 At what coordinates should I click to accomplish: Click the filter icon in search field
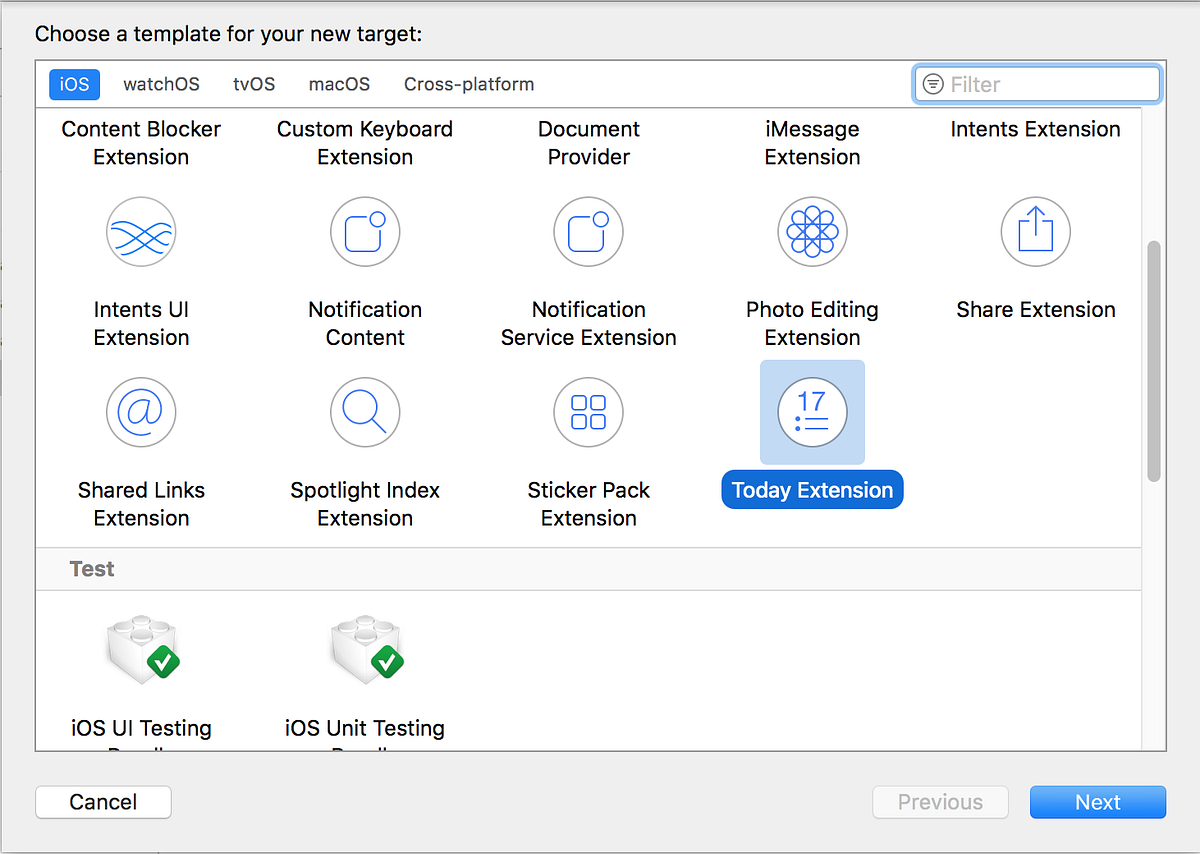click(933, 84)
